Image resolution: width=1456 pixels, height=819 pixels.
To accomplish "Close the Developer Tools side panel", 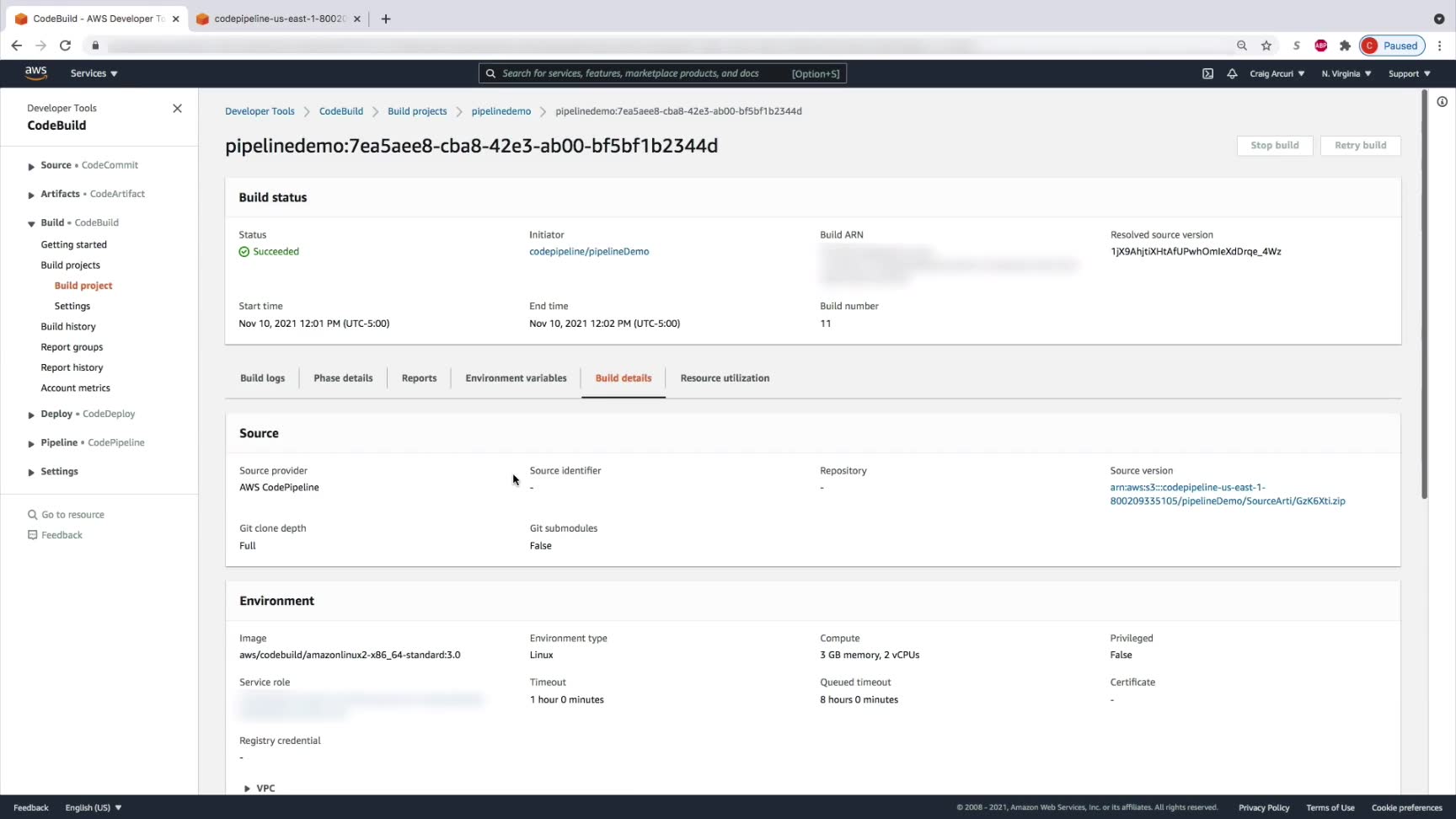I will tap(177, 108).
